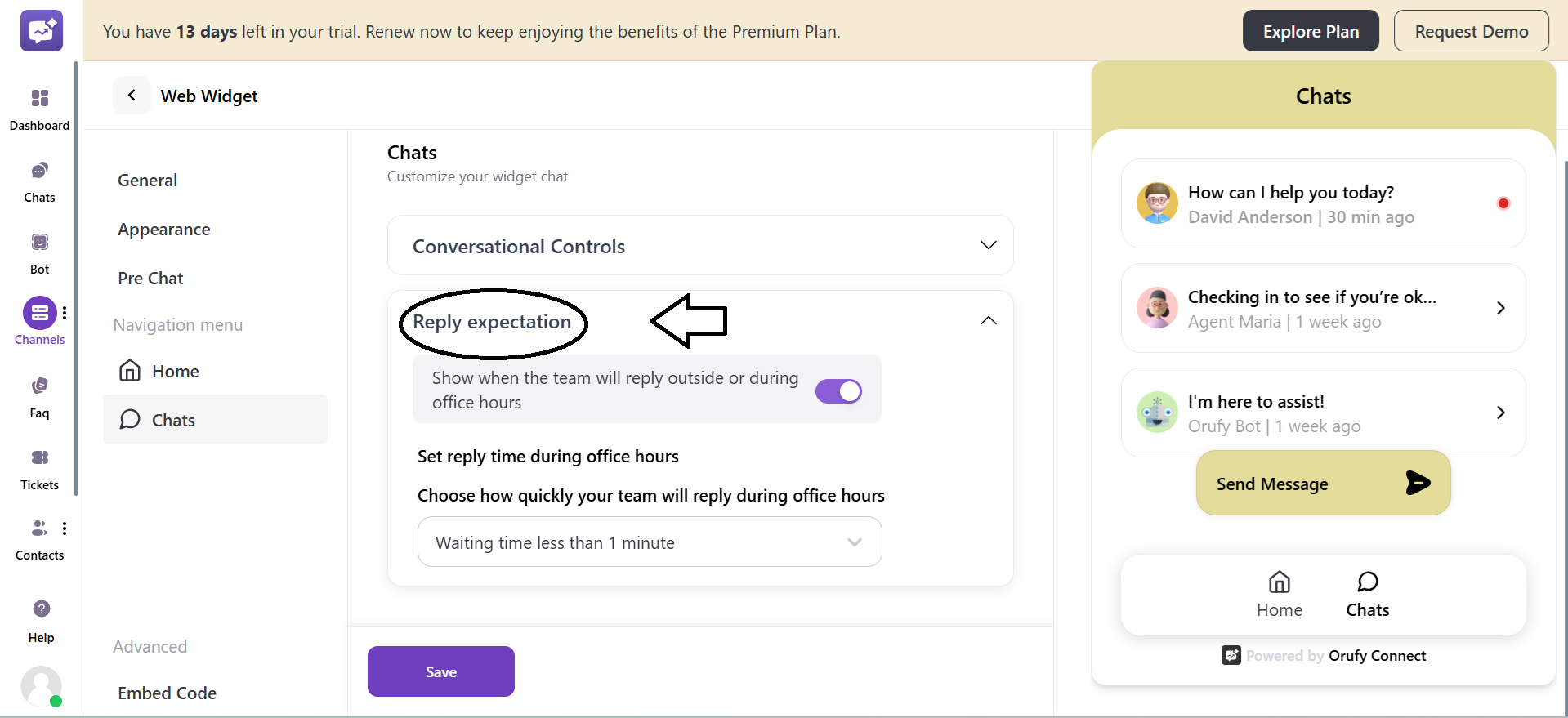
Task: Expand the Conversational Controls section
Action: pos(988,245)
